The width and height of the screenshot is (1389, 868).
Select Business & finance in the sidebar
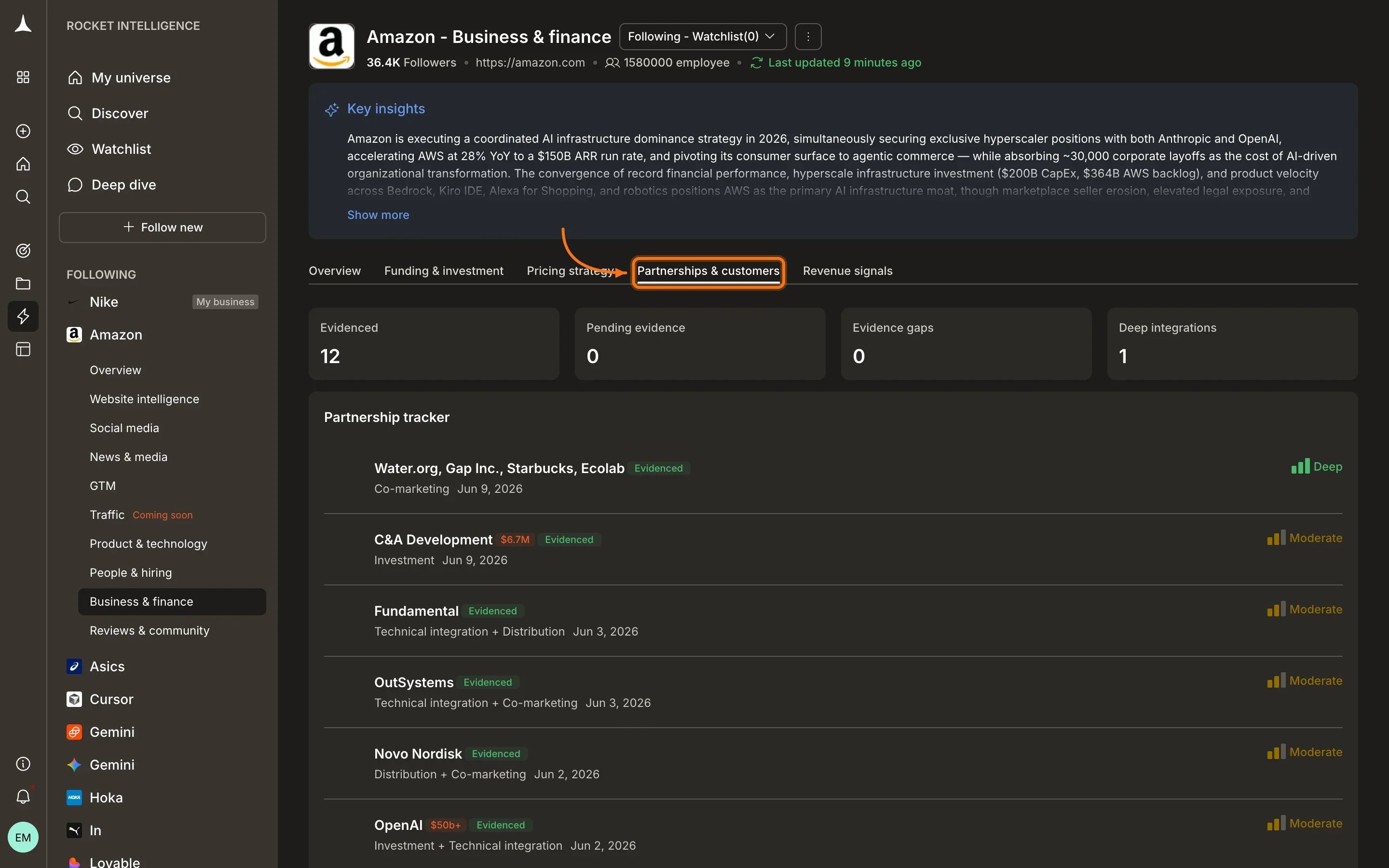coord(172,602)
